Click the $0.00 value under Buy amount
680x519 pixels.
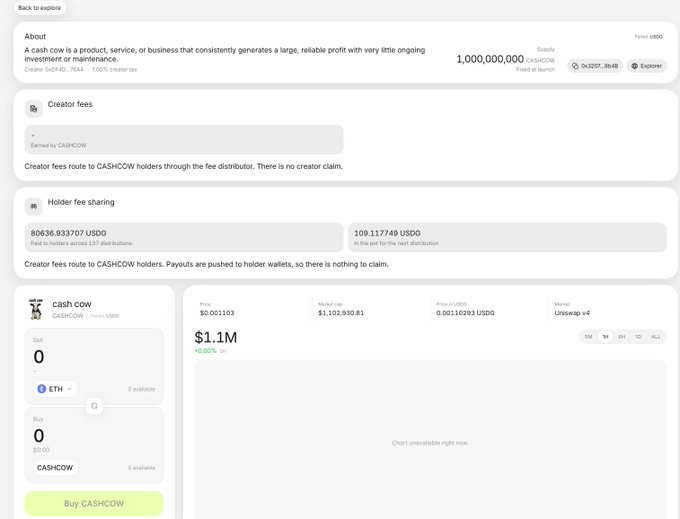pos(41,450)
